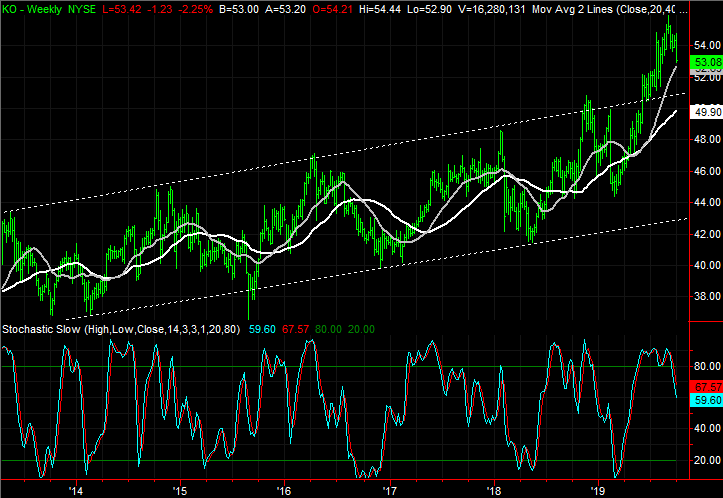Click the red 67.57 stochastic value in header
Image resolution: width=723 pixels, height=498 pixels.
point(296,329)
